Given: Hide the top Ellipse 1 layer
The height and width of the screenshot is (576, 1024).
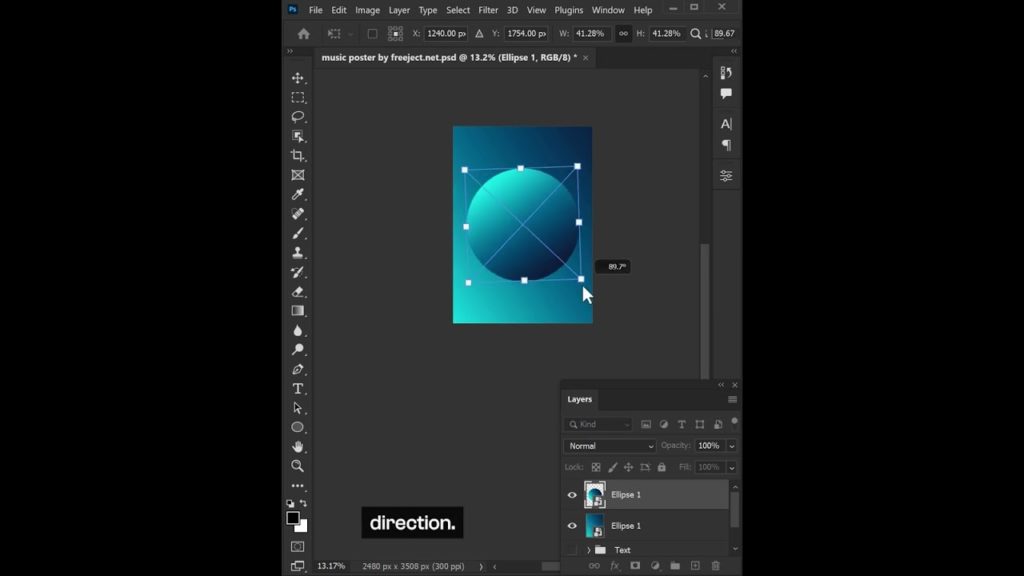Looking at the screenshot, I should [573, 494].
